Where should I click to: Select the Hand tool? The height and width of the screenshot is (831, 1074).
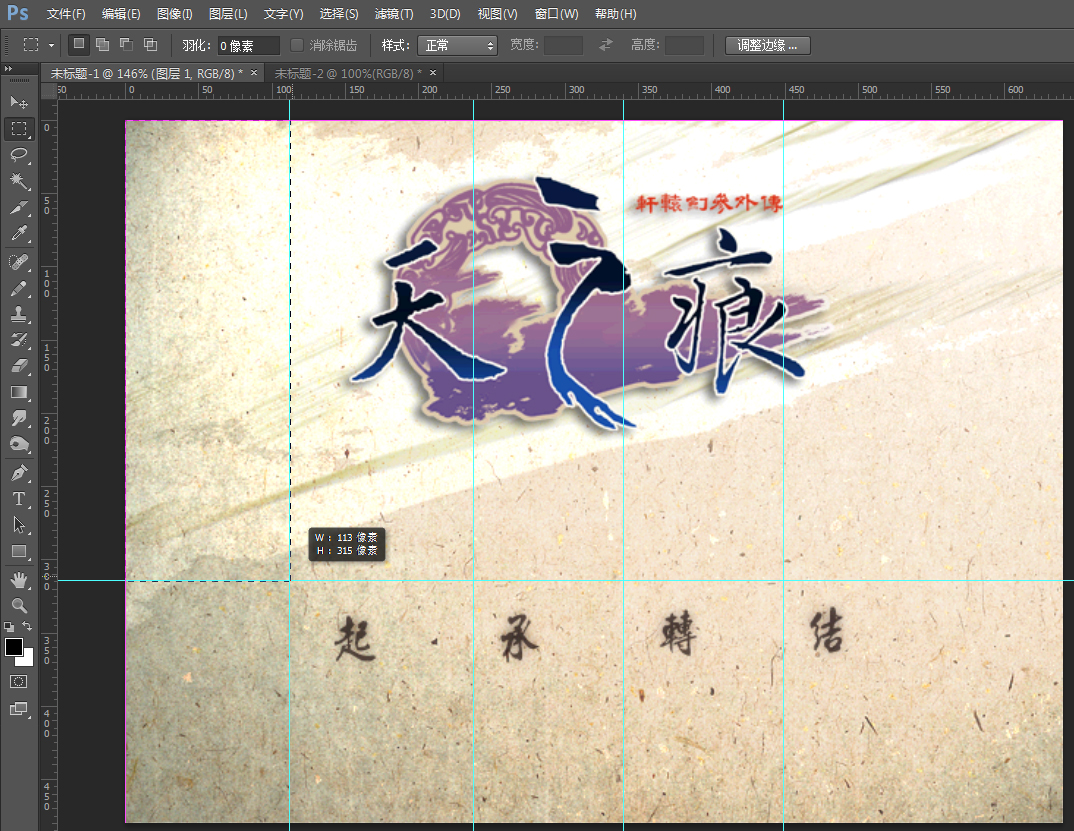tap(18, 580)
